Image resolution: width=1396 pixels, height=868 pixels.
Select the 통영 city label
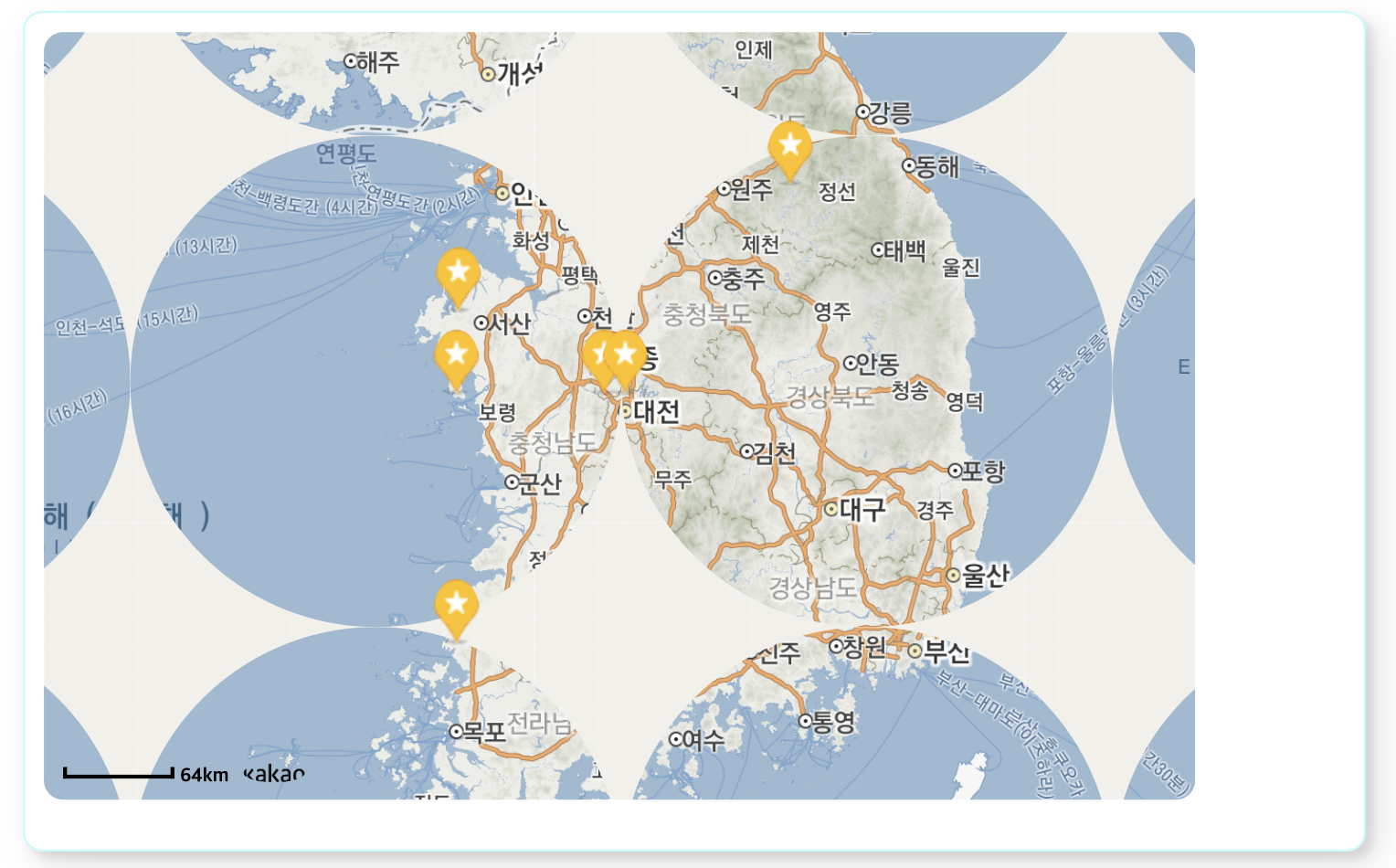pyautogui.click(x=834, y=722)
